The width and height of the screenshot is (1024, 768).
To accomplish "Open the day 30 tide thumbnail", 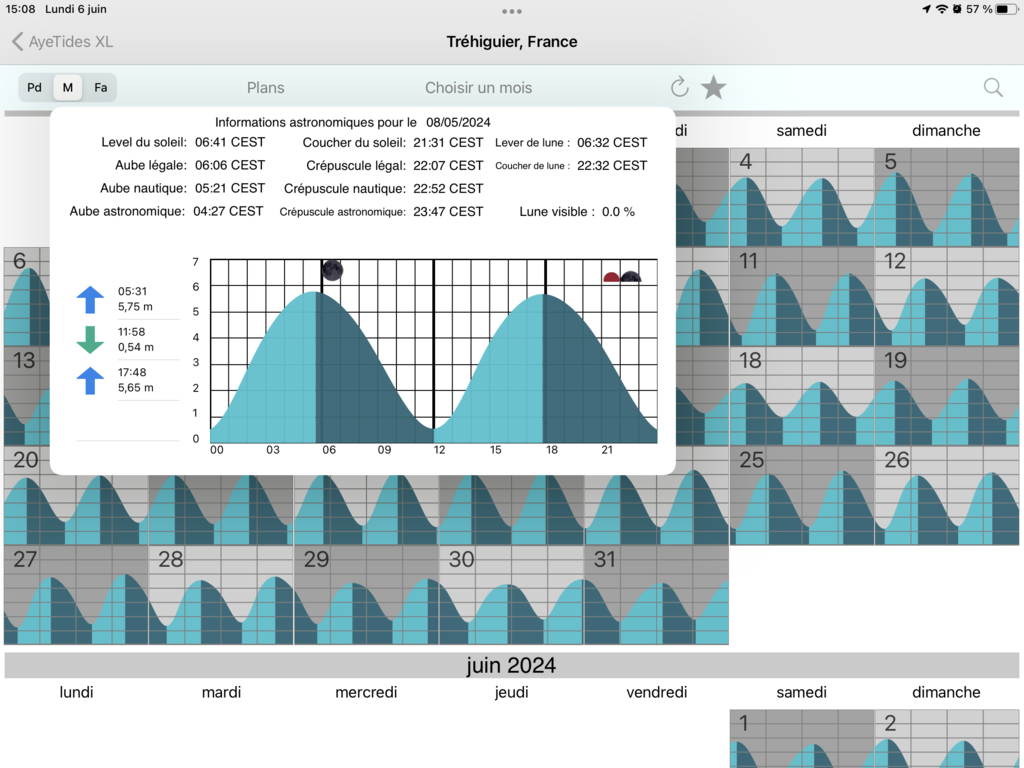I will click(511, 594).
